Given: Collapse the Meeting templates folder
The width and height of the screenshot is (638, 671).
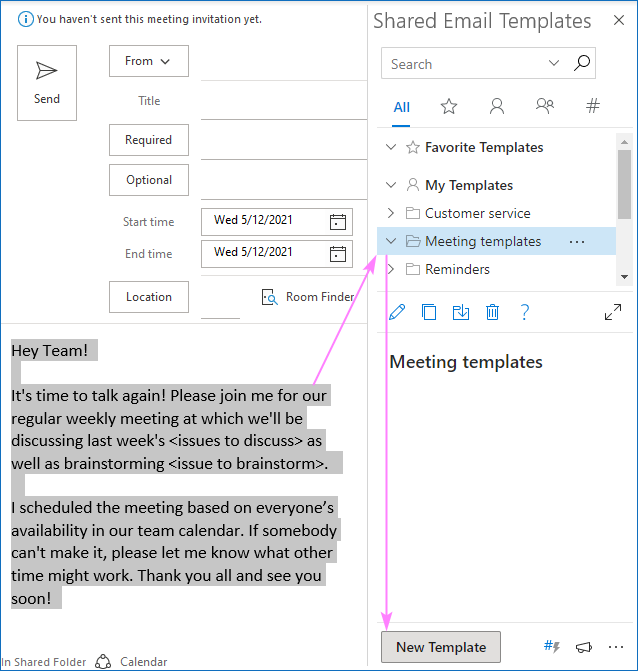Looking at the screenshot, I should tap(391, 241).
